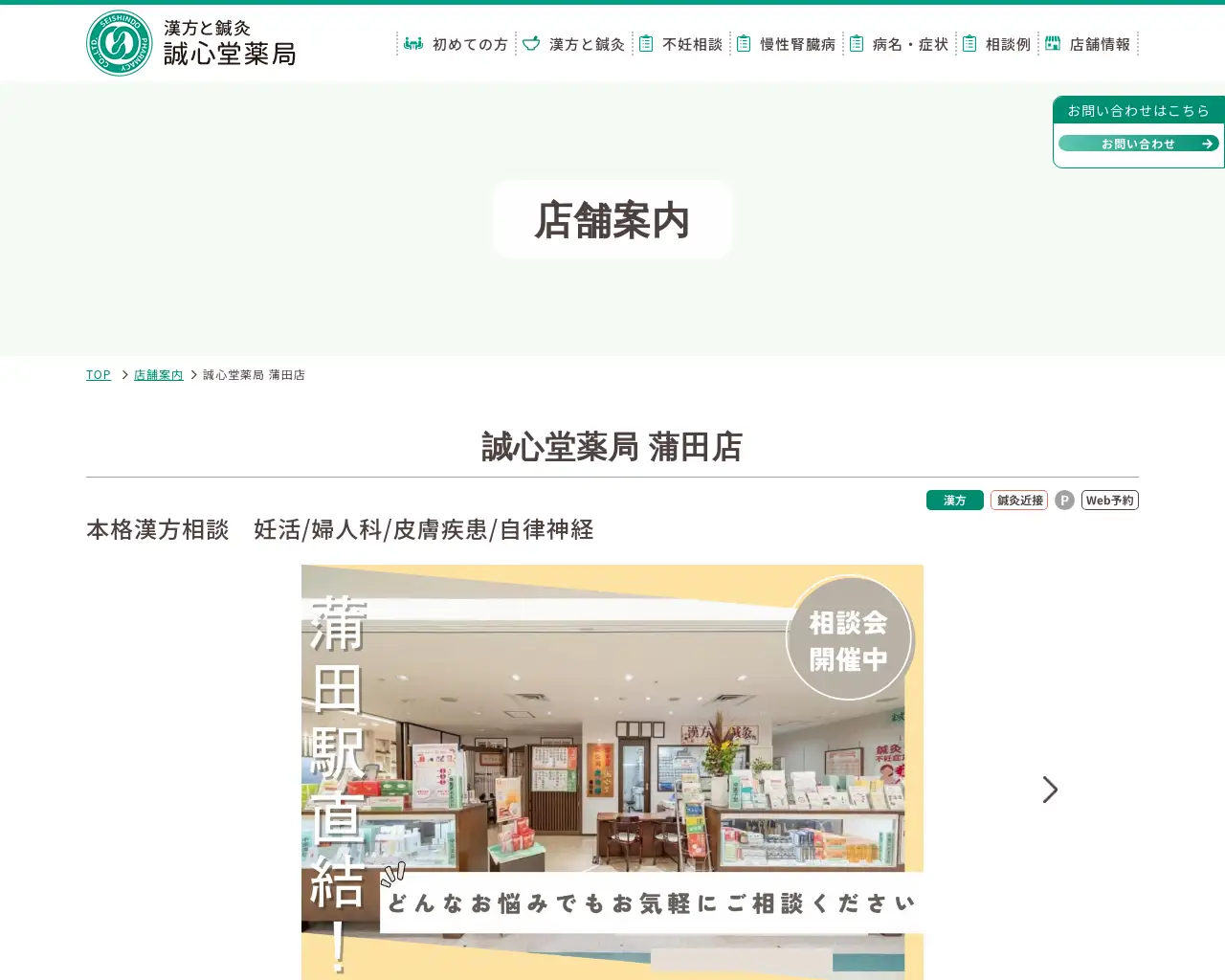Open the 店舗案内 breadcrumb link

tap(158, 374)
